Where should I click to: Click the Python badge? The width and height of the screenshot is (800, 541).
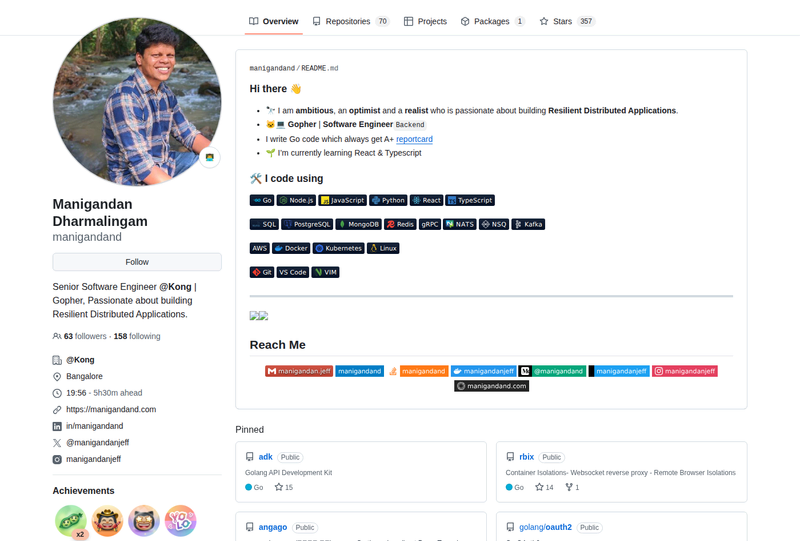pos(388,200)
